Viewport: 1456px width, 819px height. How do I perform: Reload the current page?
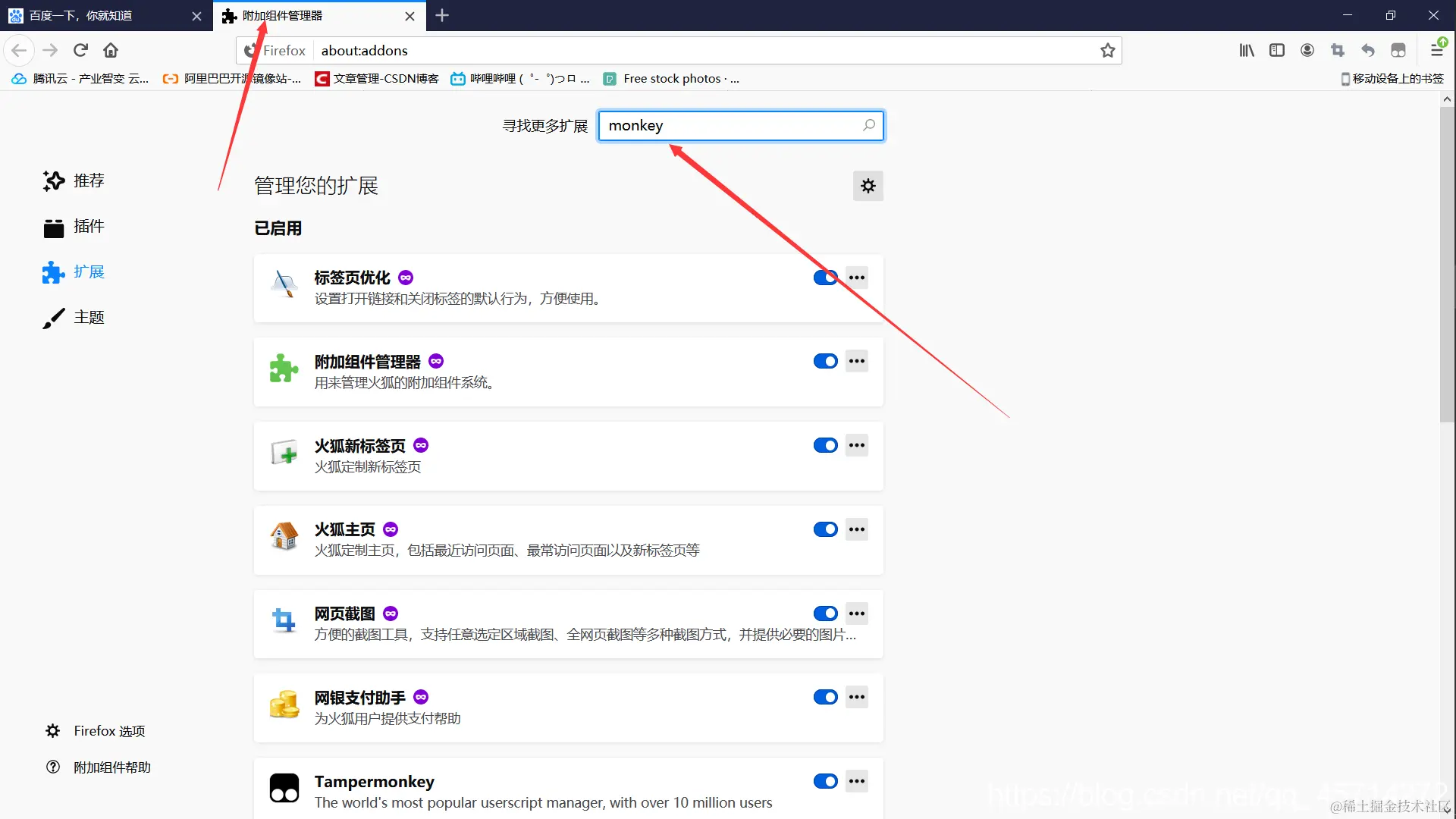(x=80, y=51)
